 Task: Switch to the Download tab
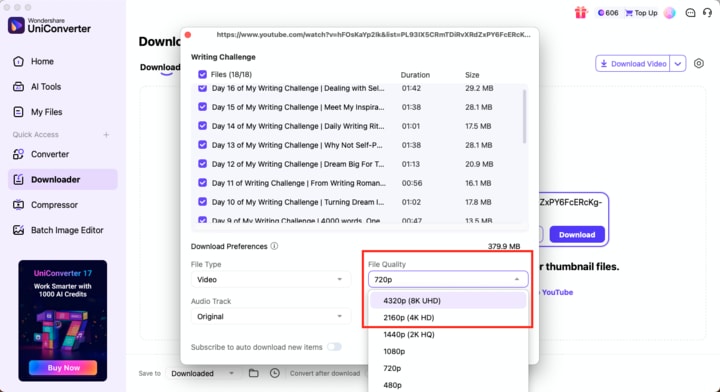(160, 67)
